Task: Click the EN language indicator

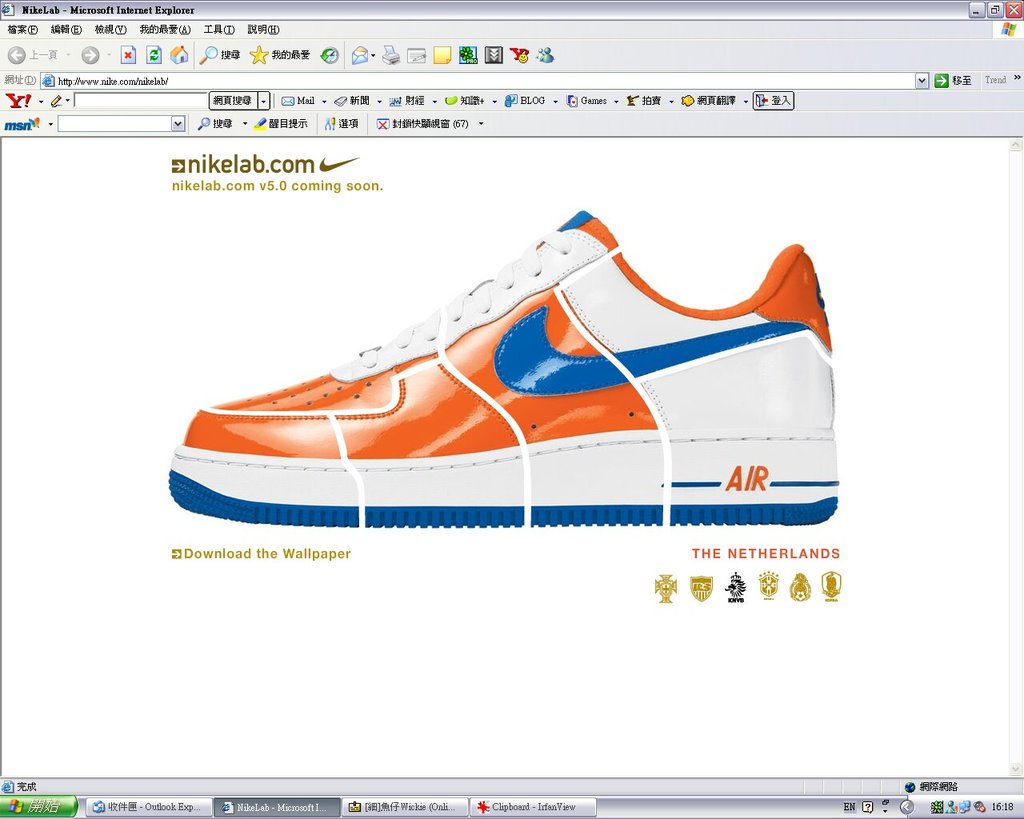Action: 849,807
